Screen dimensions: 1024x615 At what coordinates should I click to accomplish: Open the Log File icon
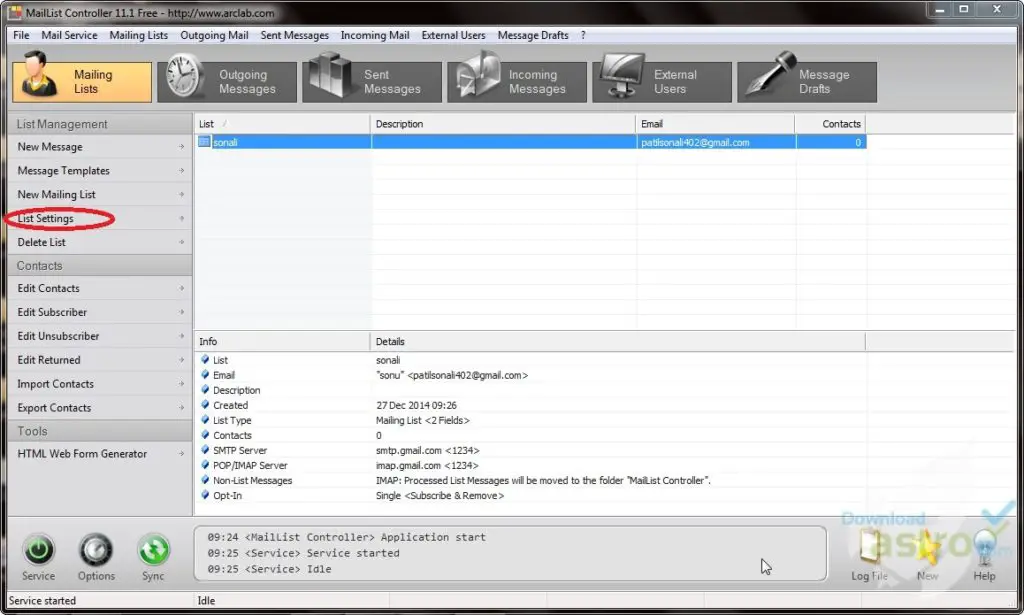point(868,551)
